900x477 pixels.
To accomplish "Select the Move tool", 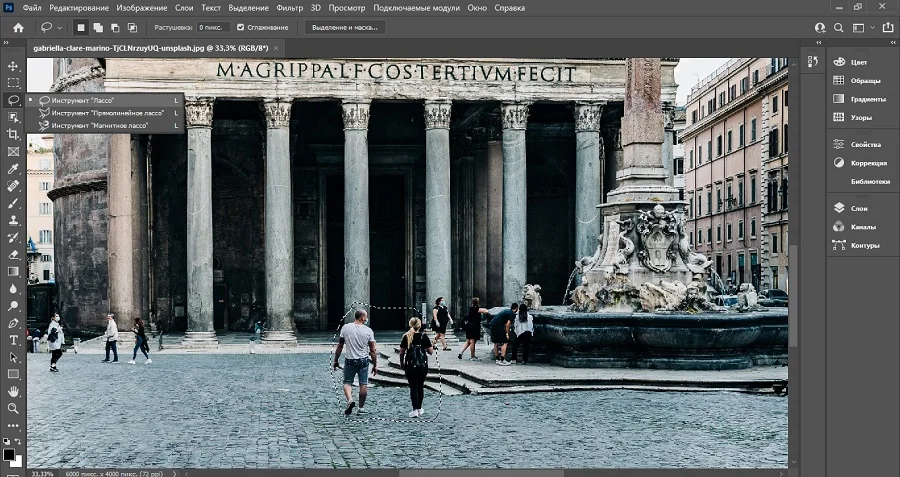I will pyautogui.click(x=13, y=66).
